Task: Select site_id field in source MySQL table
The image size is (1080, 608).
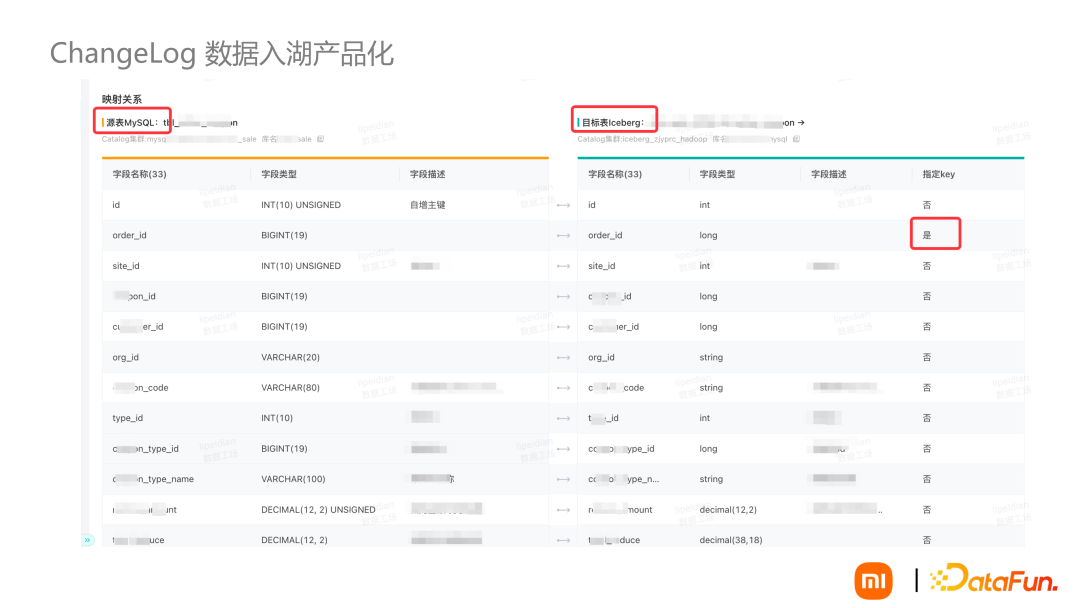Action: click(126, 266)
